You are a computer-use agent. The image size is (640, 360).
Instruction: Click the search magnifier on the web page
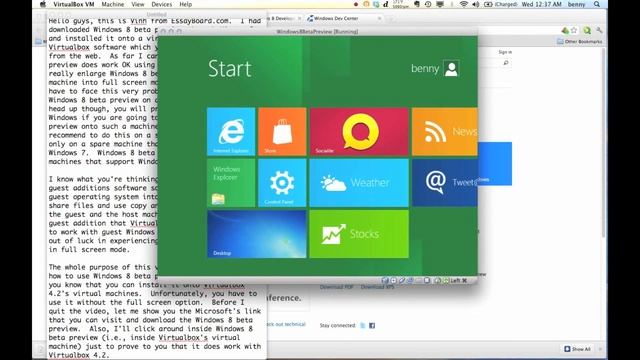coord(506,63)
